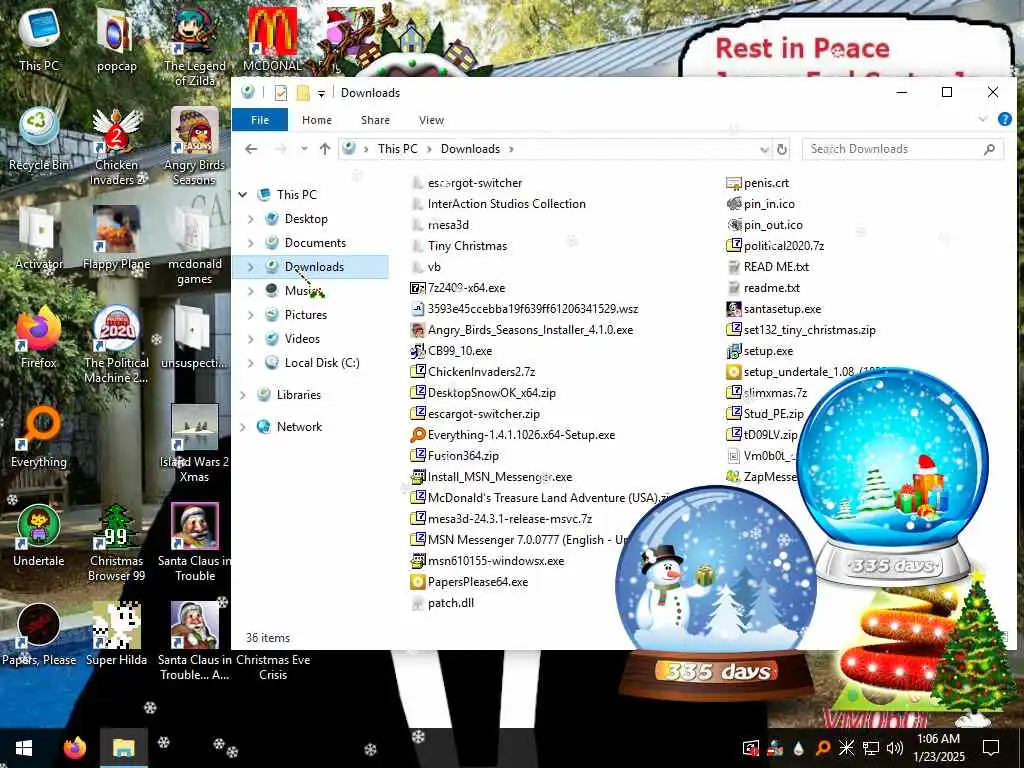The height and width of the screenshot is (768, 1024).
Task: Expand the Network tree node
Action: 243,427
